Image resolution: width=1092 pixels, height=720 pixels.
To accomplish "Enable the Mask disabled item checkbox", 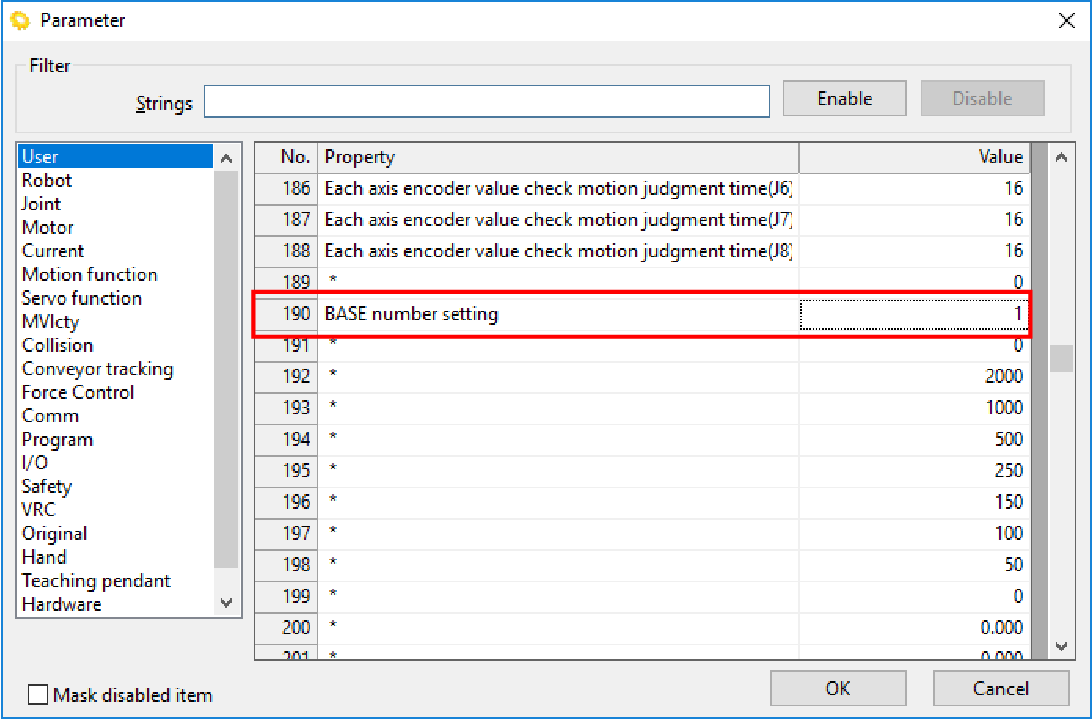I will click(38, 695).
